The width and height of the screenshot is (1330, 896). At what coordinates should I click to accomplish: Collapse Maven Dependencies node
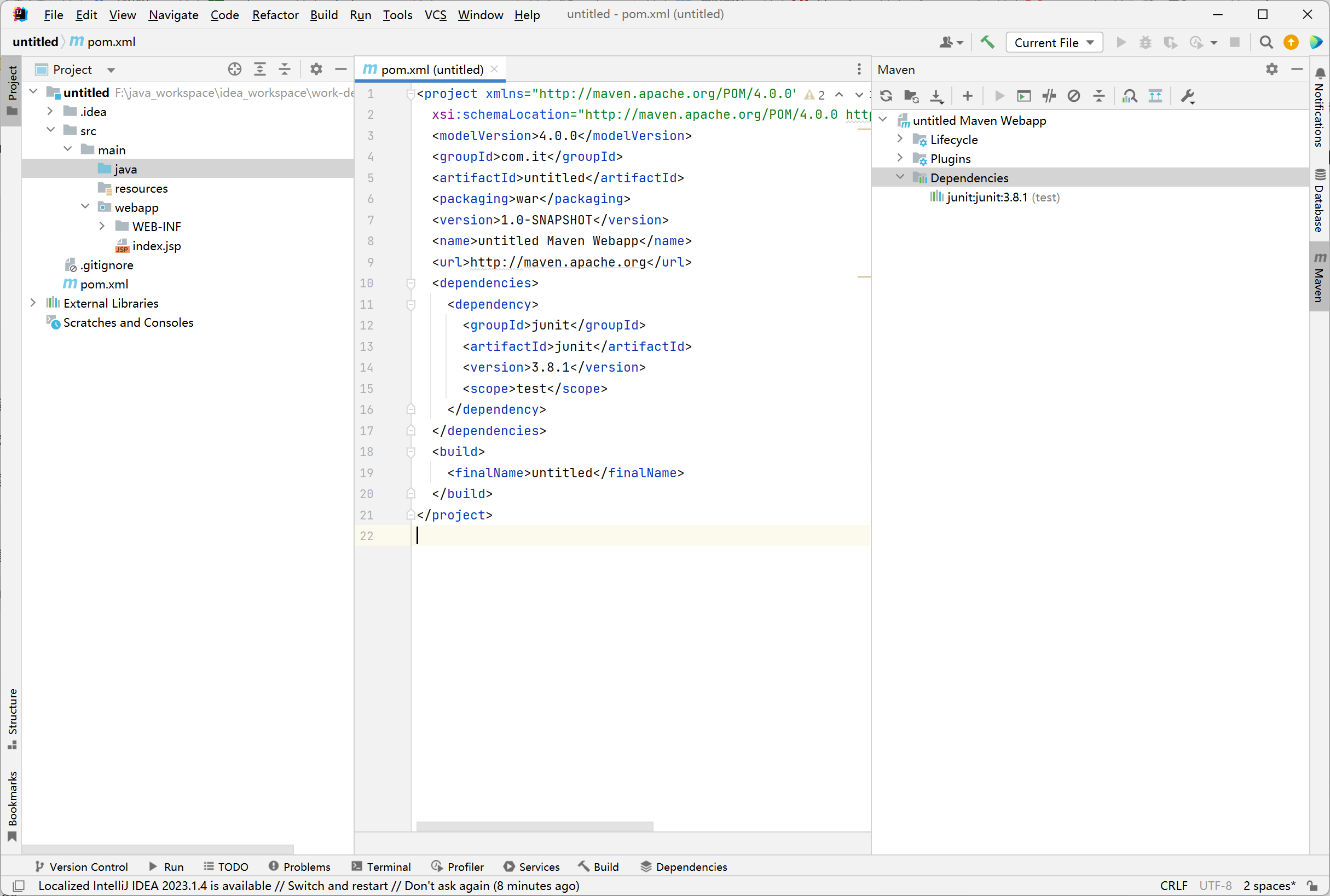tap(900, 177)
